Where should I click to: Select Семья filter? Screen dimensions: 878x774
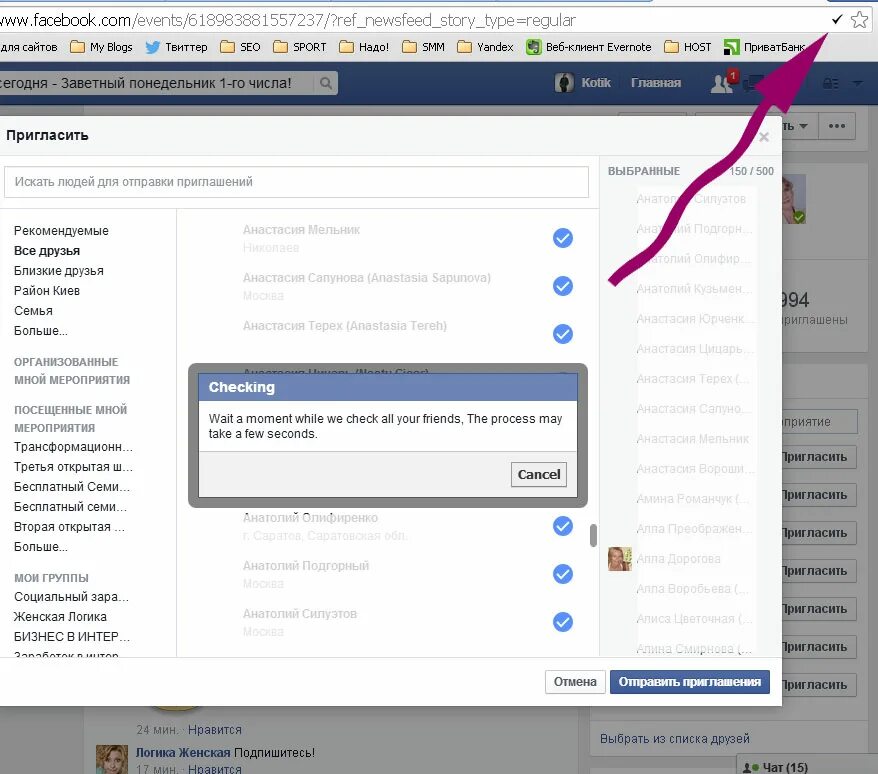click(33, 311)
